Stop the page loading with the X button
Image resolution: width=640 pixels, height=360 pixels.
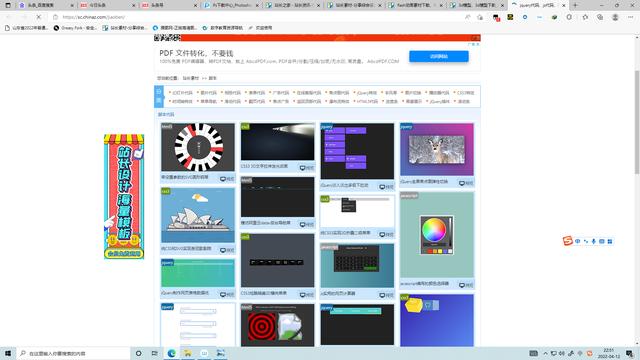[x=39, y=17]
